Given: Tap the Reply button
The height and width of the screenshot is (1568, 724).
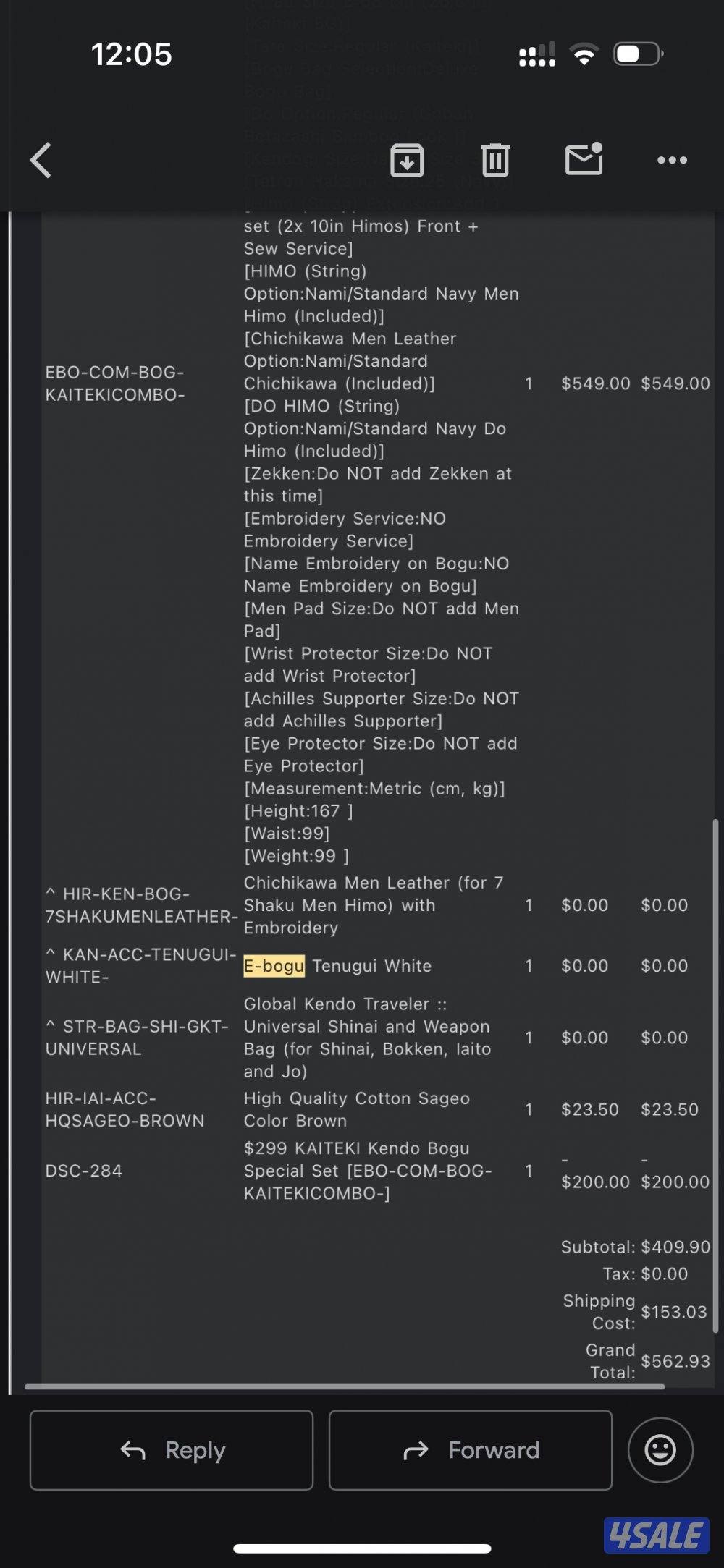Looking at the screenshot, I should pos(172,1449).
